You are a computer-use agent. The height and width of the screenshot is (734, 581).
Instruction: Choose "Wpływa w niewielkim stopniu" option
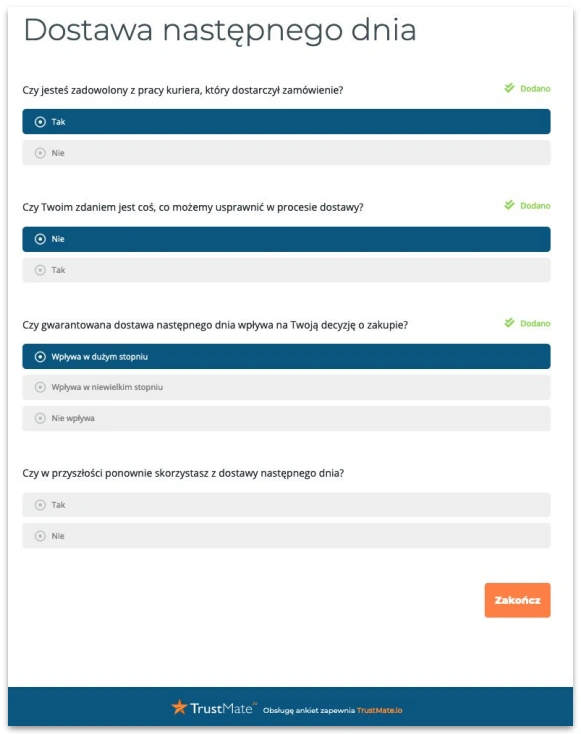(x=286, y=388)
